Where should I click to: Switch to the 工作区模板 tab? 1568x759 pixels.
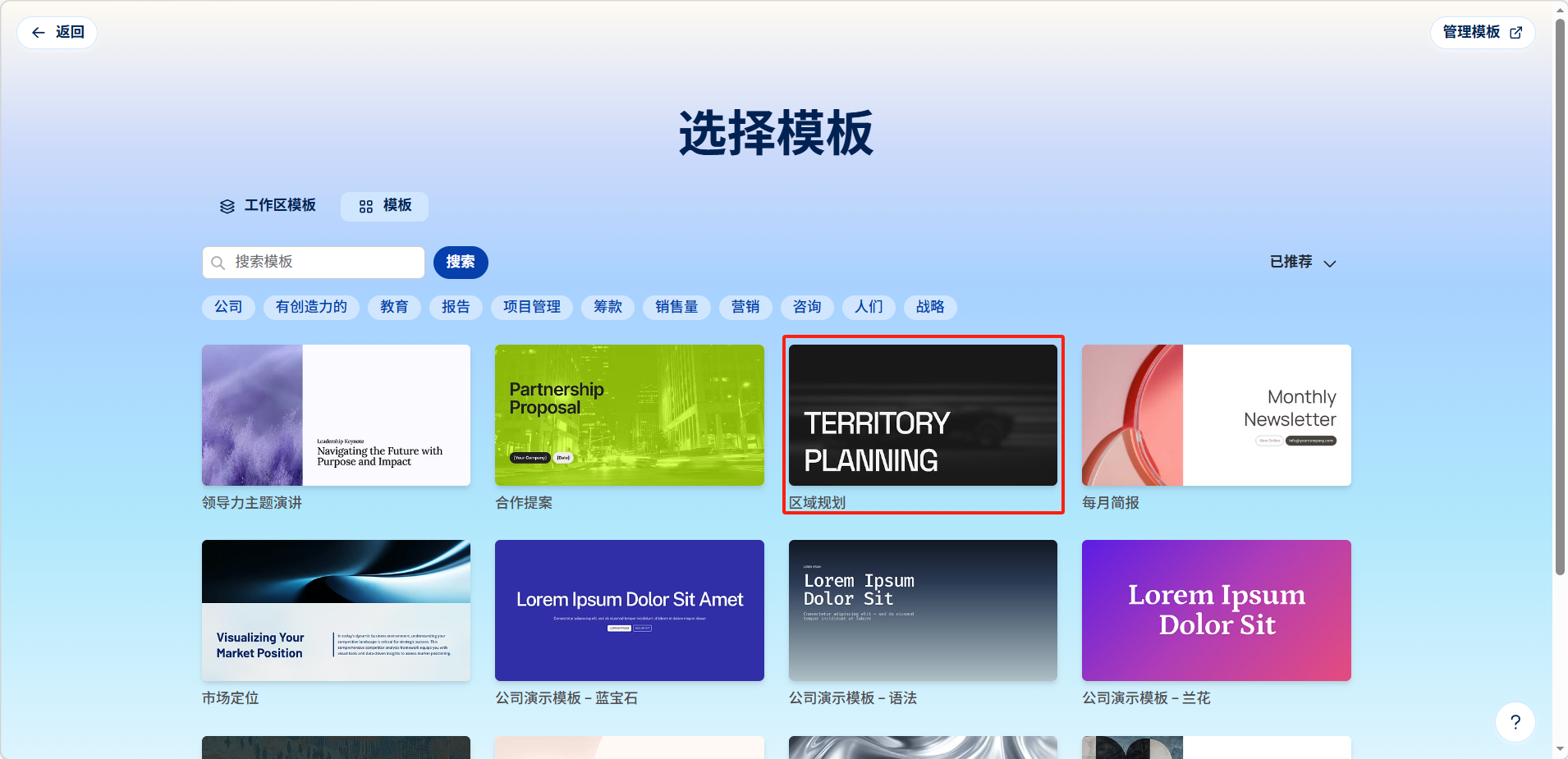(x=279, y=205)
